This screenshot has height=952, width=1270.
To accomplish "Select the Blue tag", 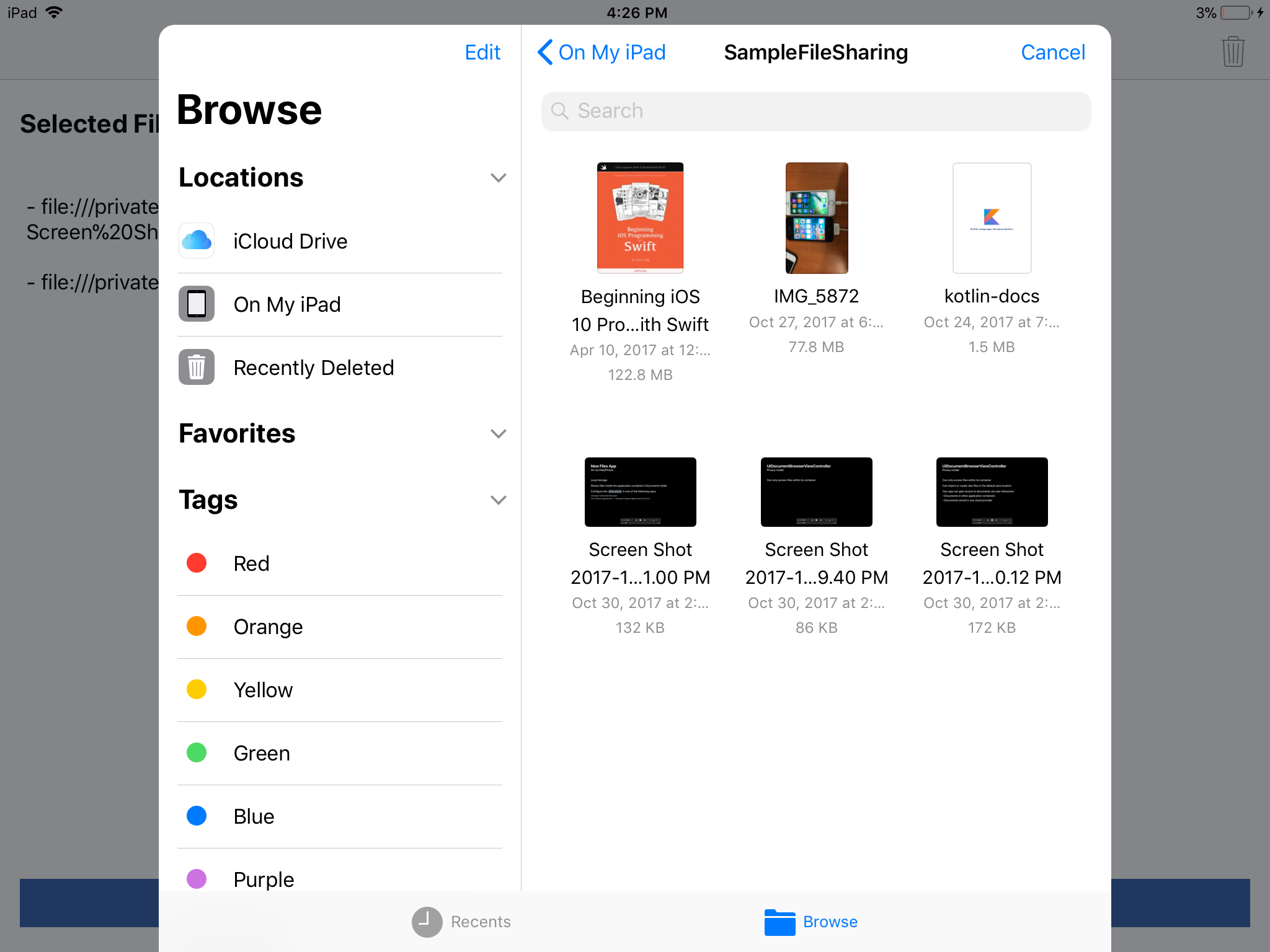I will [x=254, y=816].
